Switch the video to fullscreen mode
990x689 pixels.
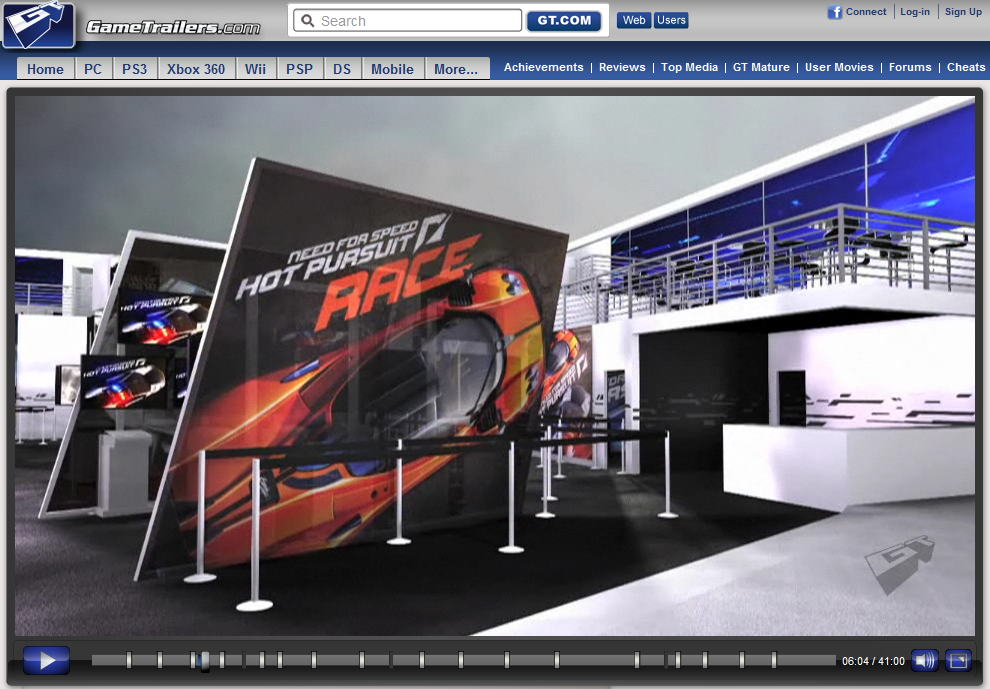[958, 661]
